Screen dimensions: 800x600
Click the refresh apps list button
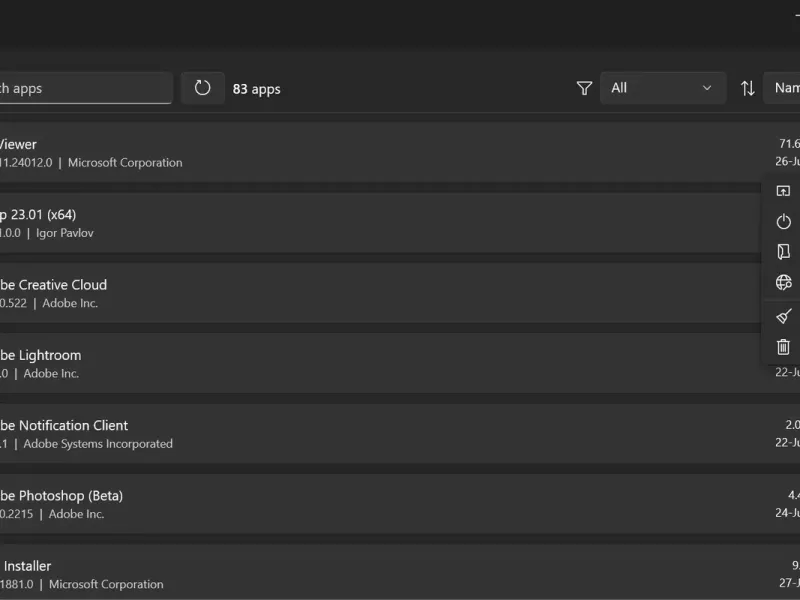point(203,88)
